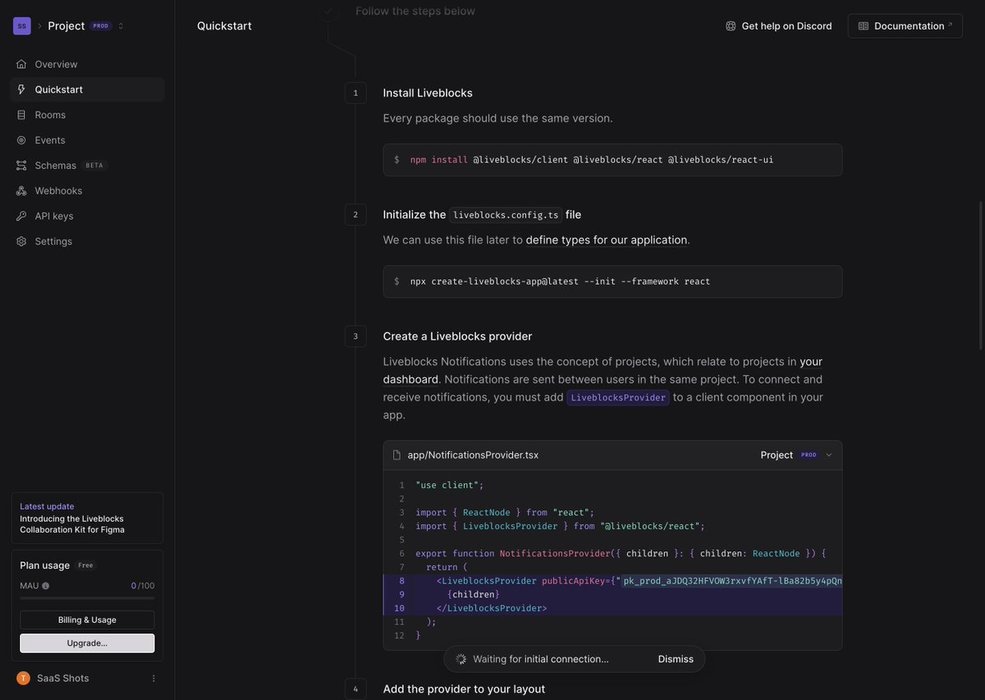Click the BETA badge next to Schemas
The height and width of the screenshot is (700, 985).
(94, 165)
